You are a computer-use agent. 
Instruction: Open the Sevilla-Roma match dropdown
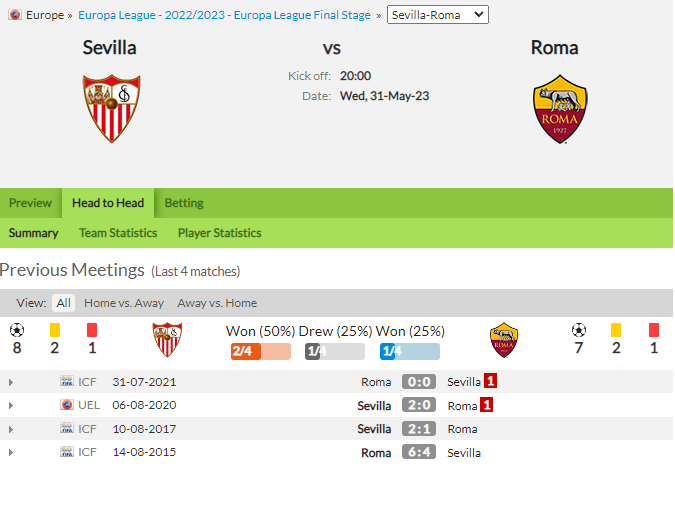pyautogui.click(x=438, y=15)
